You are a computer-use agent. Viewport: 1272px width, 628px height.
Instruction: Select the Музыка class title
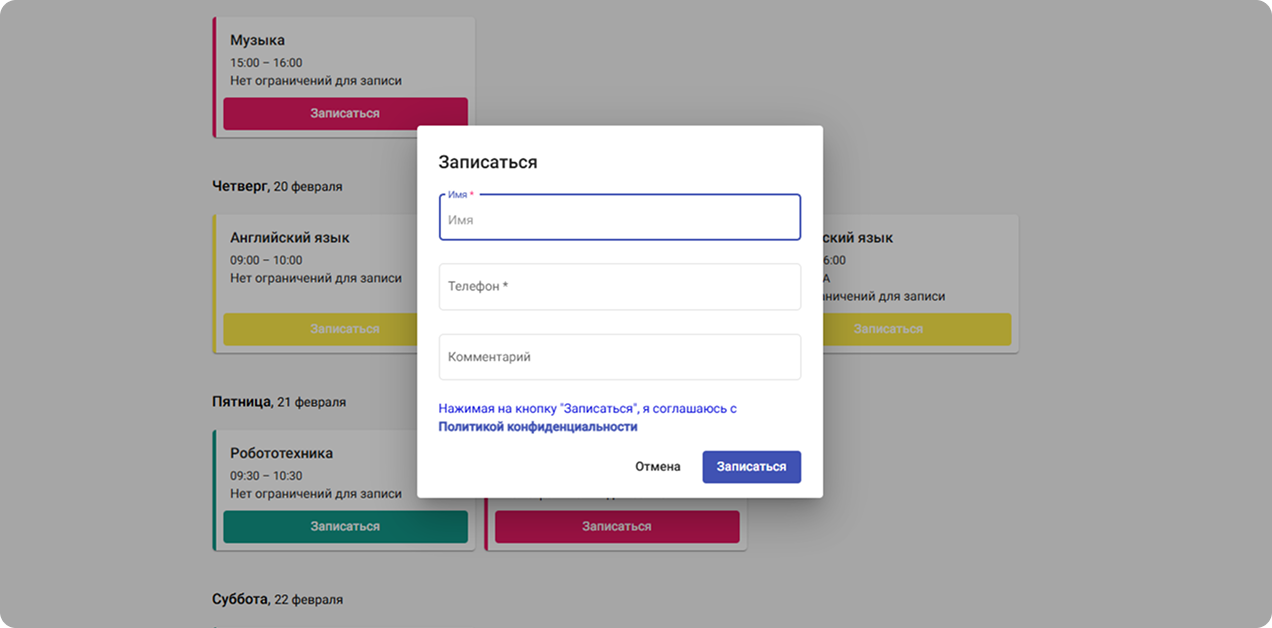pos(257,41)
